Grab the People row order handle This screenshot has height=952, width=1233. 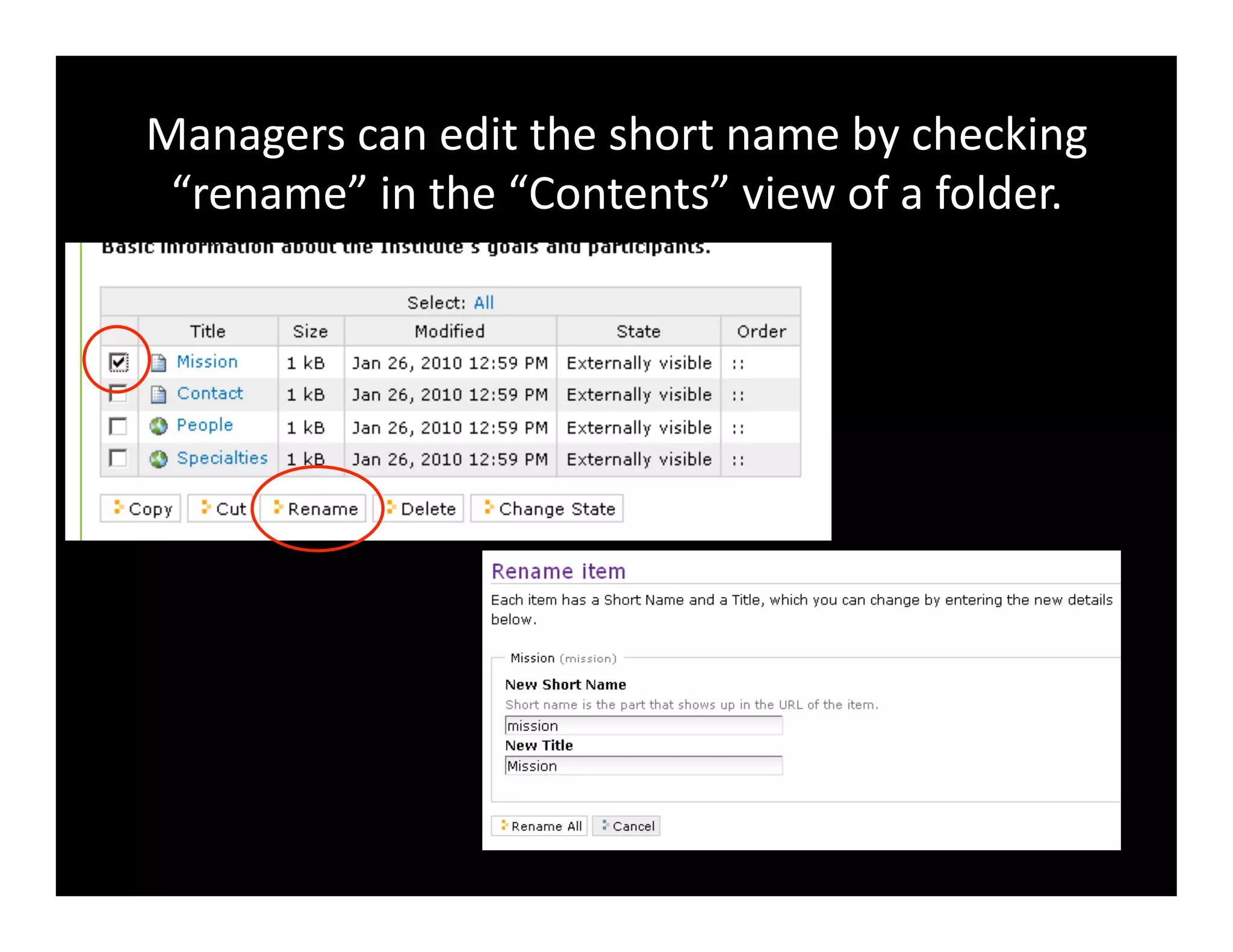[x=738, y=428]
